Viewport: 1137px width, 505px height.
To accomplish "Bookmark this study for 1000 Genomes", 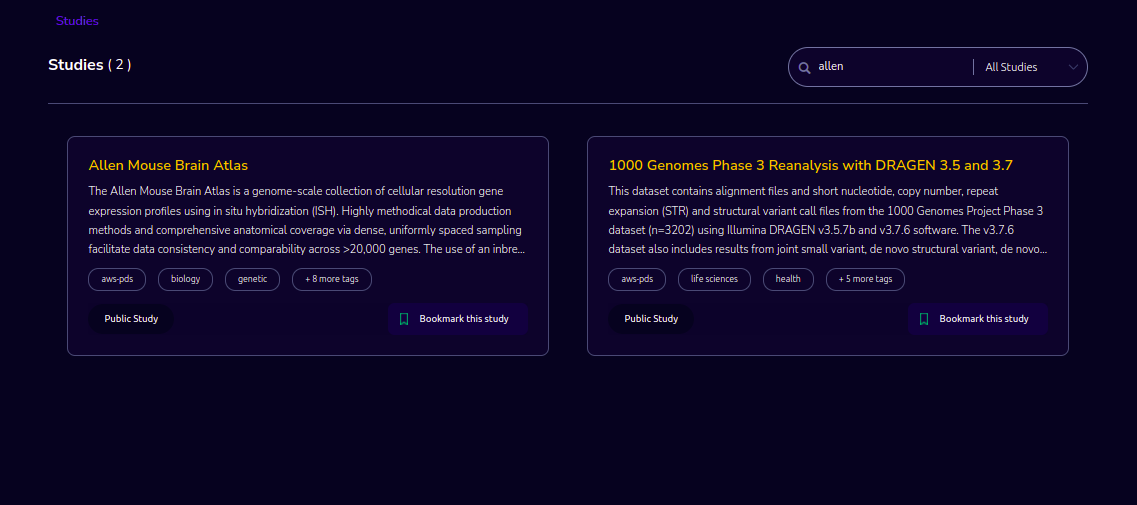I will (977, 319).
